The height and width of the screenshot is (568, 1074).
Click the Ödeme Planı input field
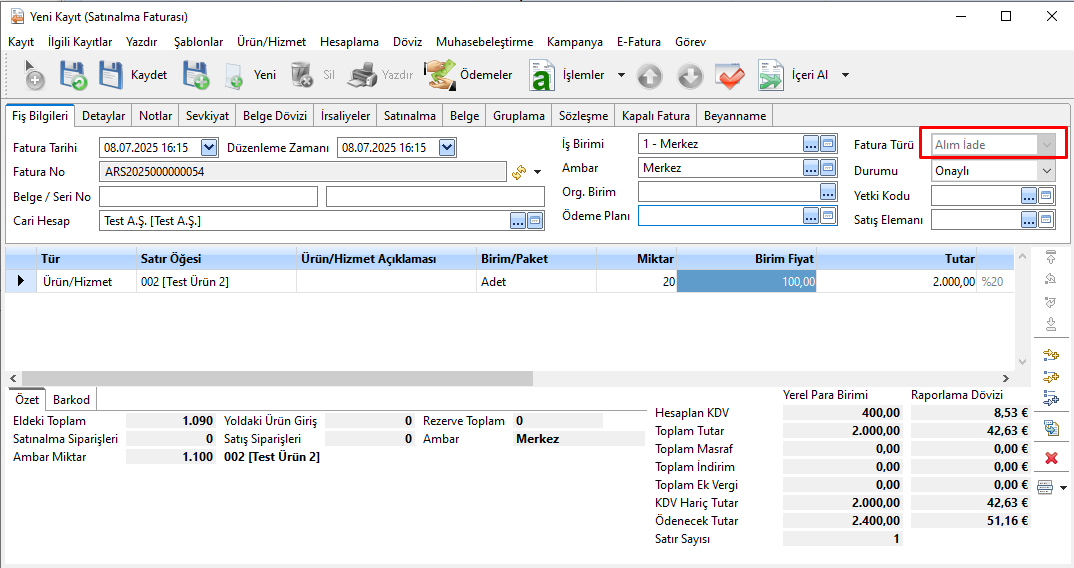coord(720,215)
